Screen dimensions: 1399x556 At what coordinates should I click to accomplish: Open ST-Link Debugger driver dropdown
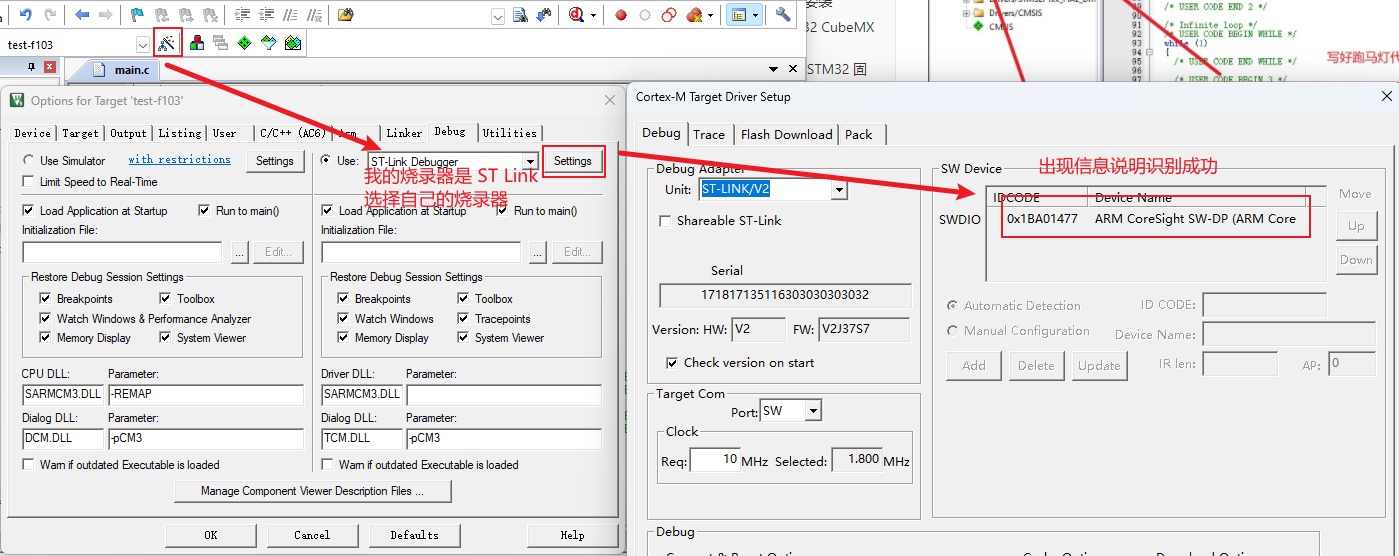point(530,161)
